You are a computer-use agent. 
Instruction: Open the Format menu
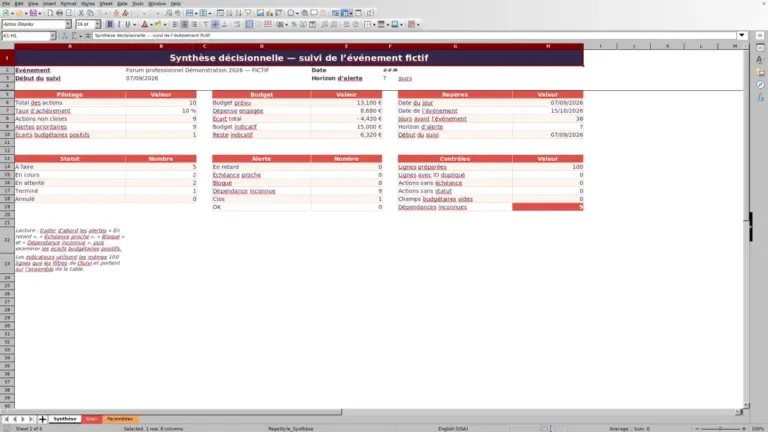[x=68, y=3]
